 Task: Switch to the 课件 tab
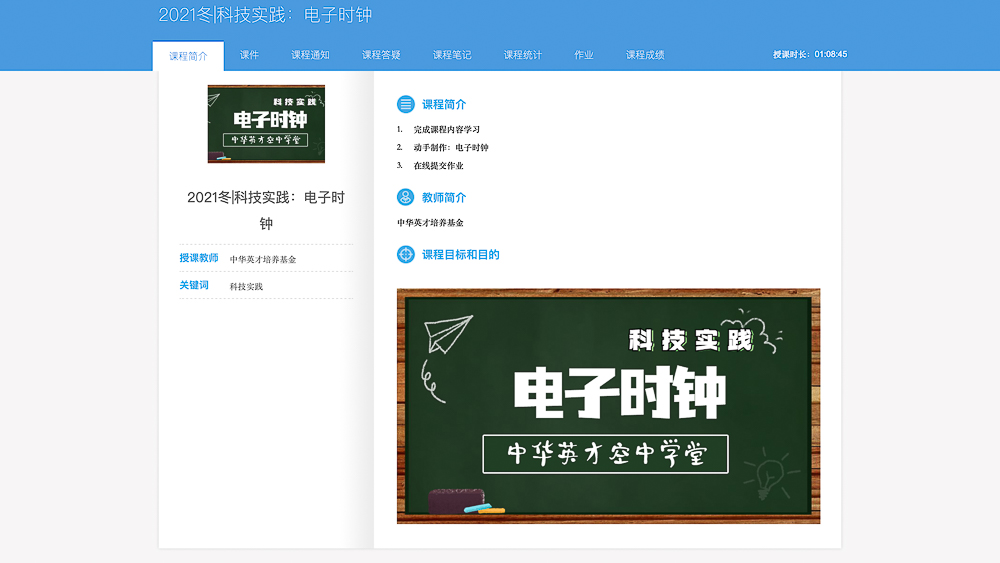(x=249, y=55)
